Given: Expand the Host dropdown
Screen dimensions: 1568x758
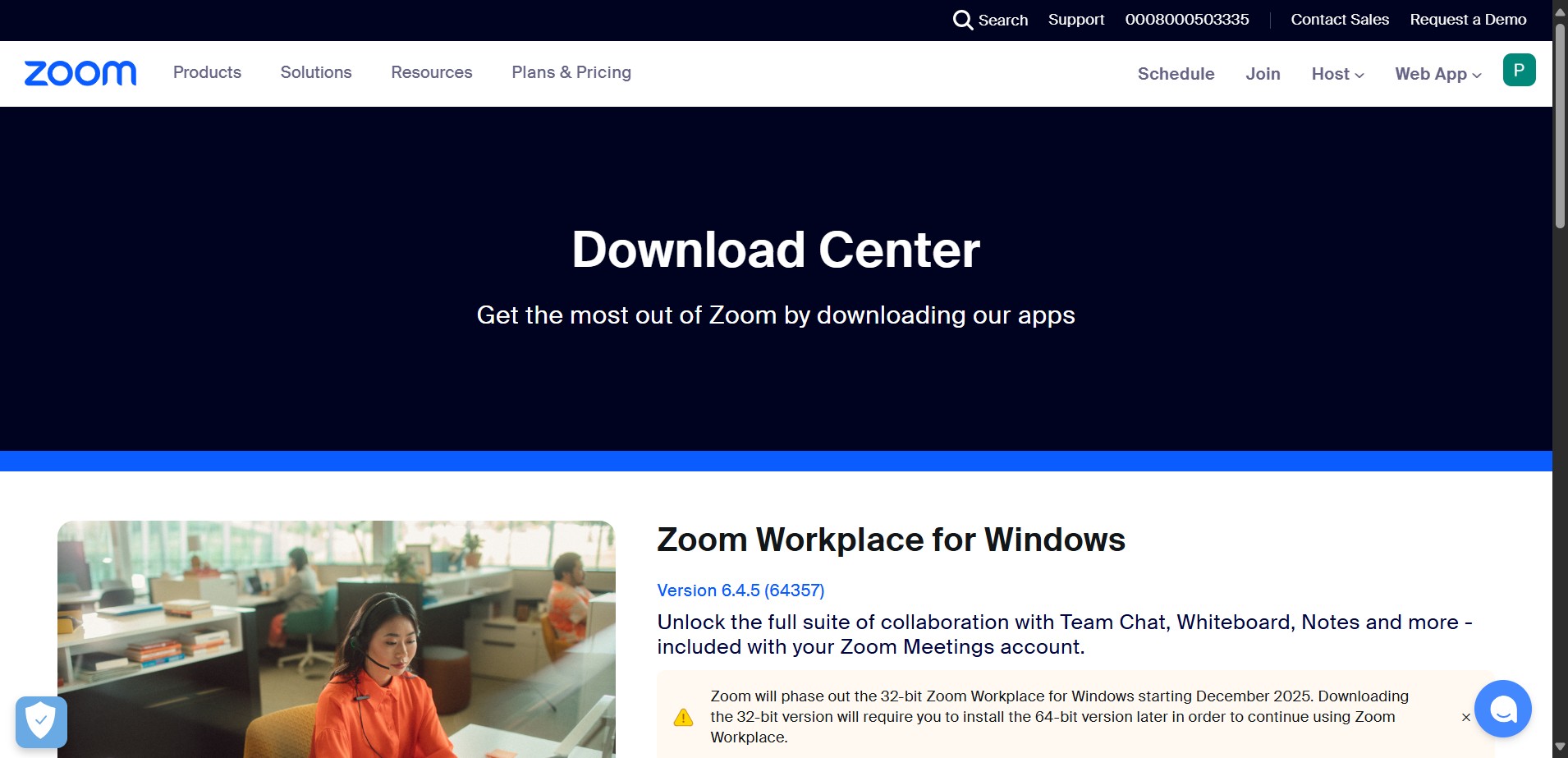Looking at the screenshot, I should pos(1337,74).
